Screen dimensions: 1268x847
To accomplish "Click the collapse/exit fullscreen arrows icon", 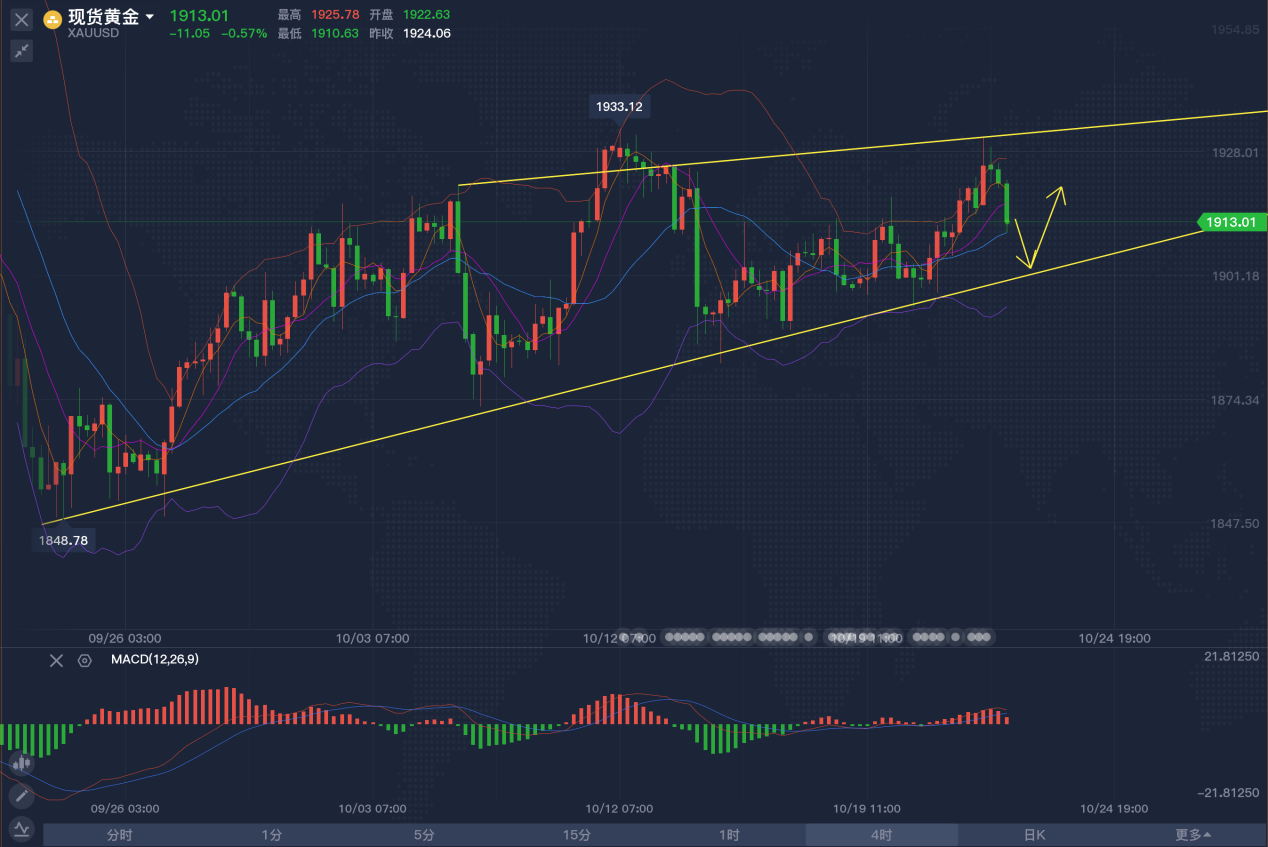I will (x=21, y=51).
